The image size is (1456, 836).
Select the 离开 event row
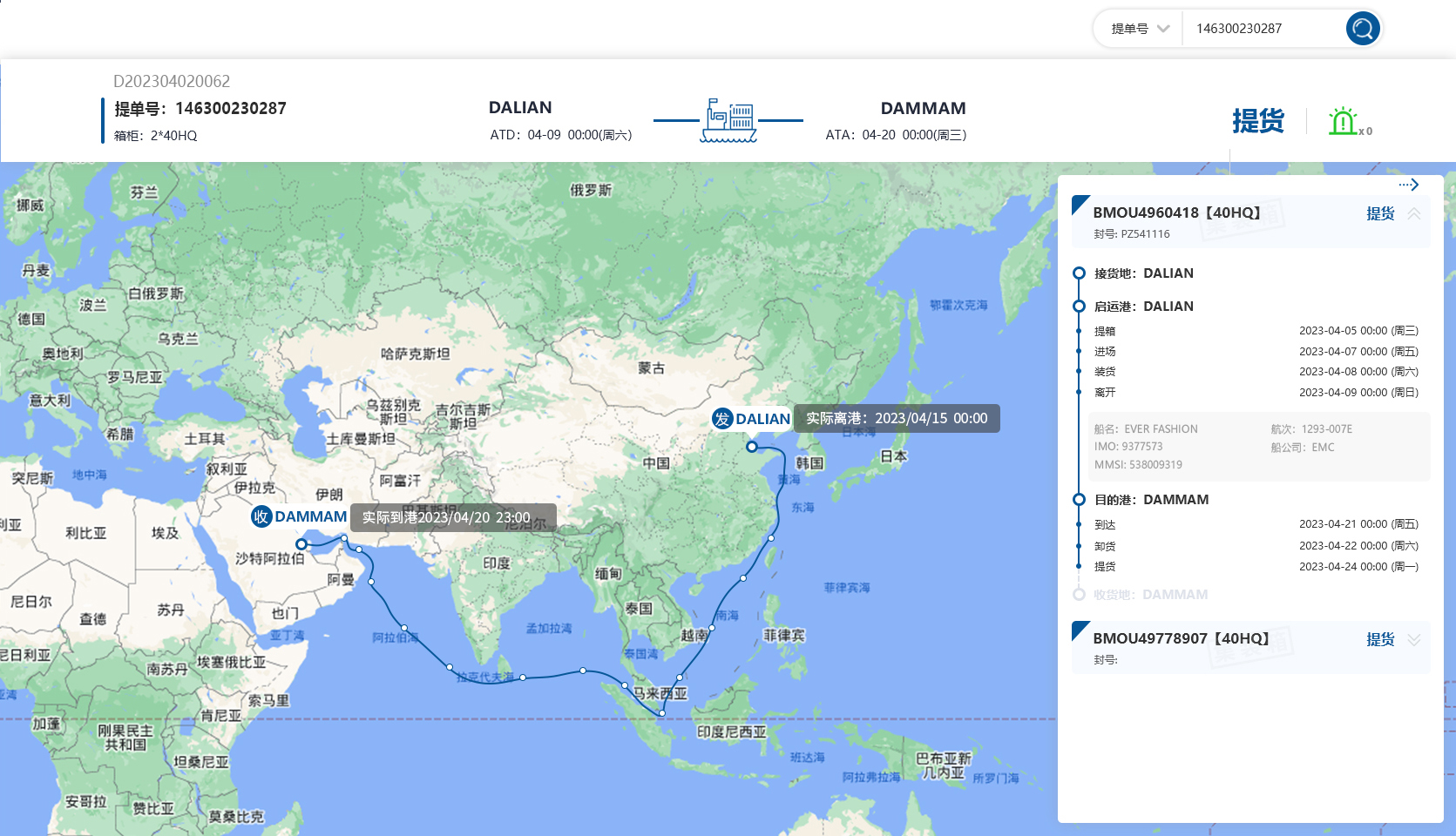[x=1256, y=393]
